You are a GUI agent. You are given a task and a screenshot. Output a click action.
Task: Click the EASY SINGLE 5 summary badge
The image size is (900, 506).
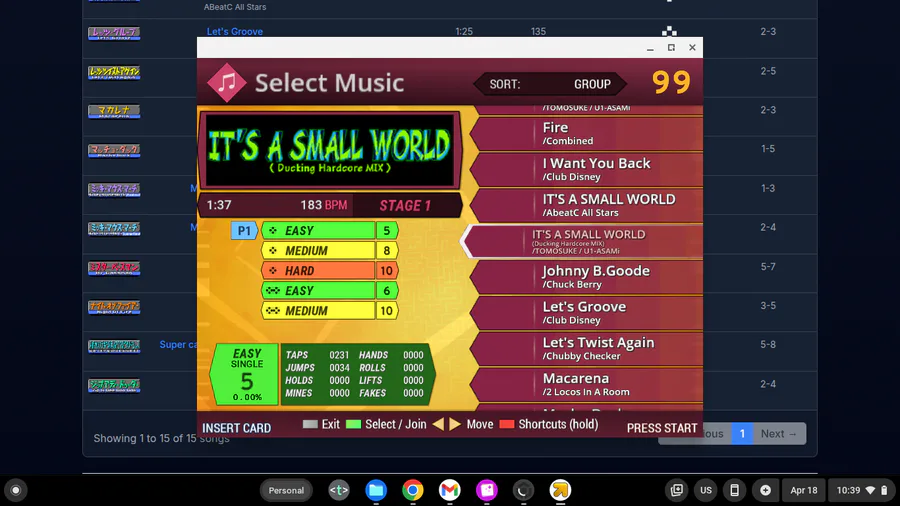point(247,375)
